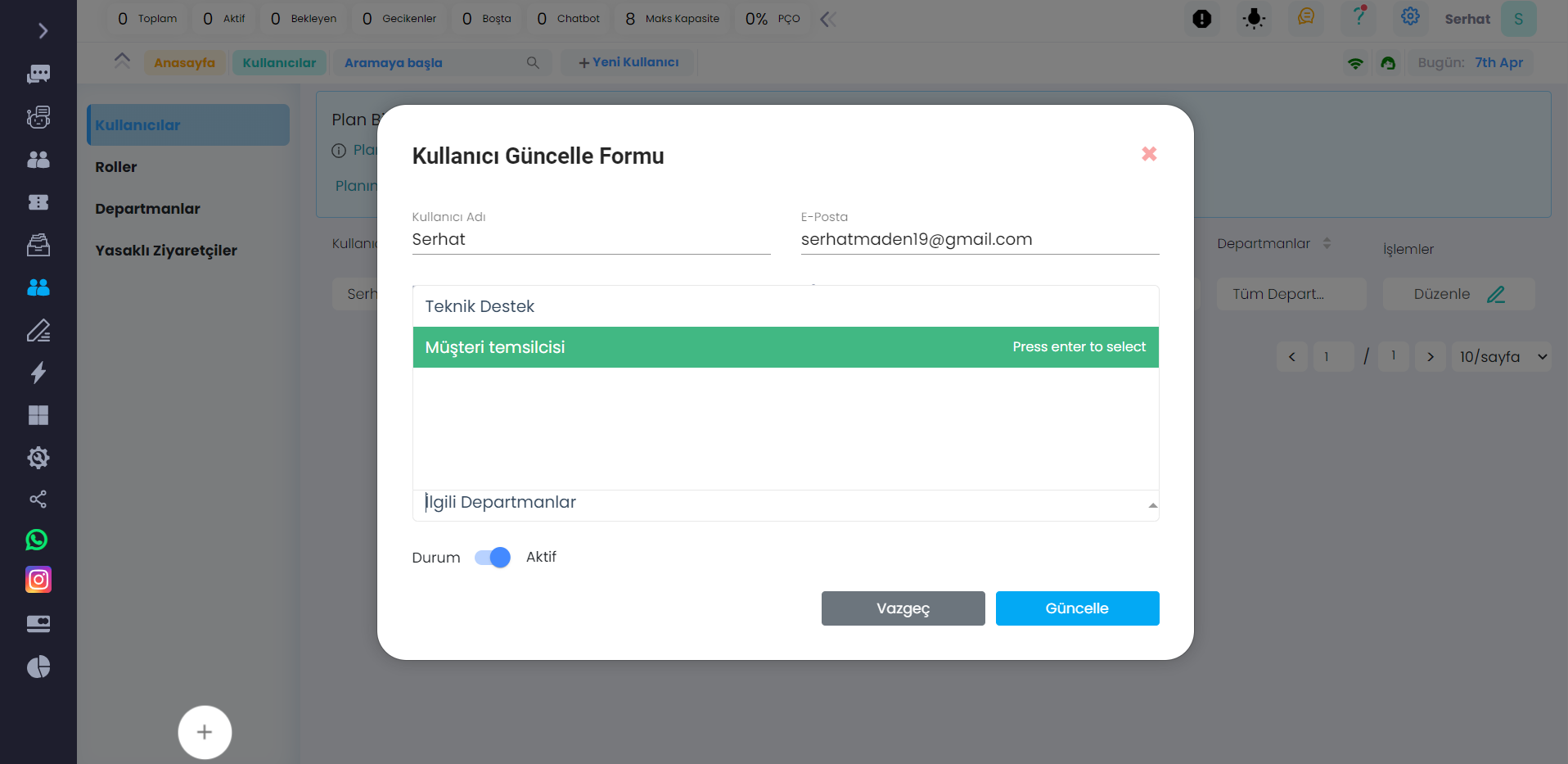1568x764 pixels.
Task: Open the pie chart reports icon
Action: tap(38, 667)
